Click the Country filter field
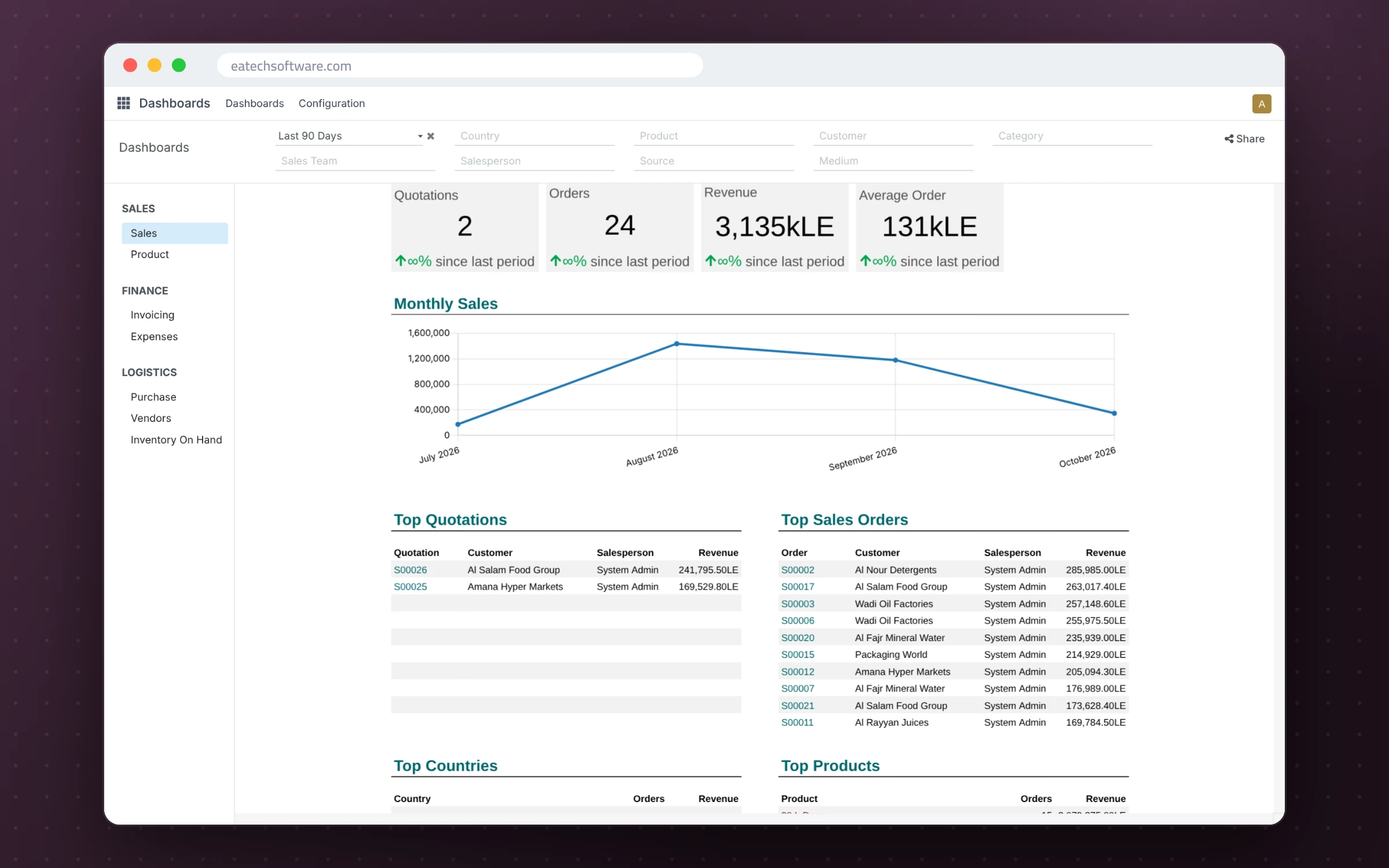Screen dimensions: 1389x868 [534, 136]
